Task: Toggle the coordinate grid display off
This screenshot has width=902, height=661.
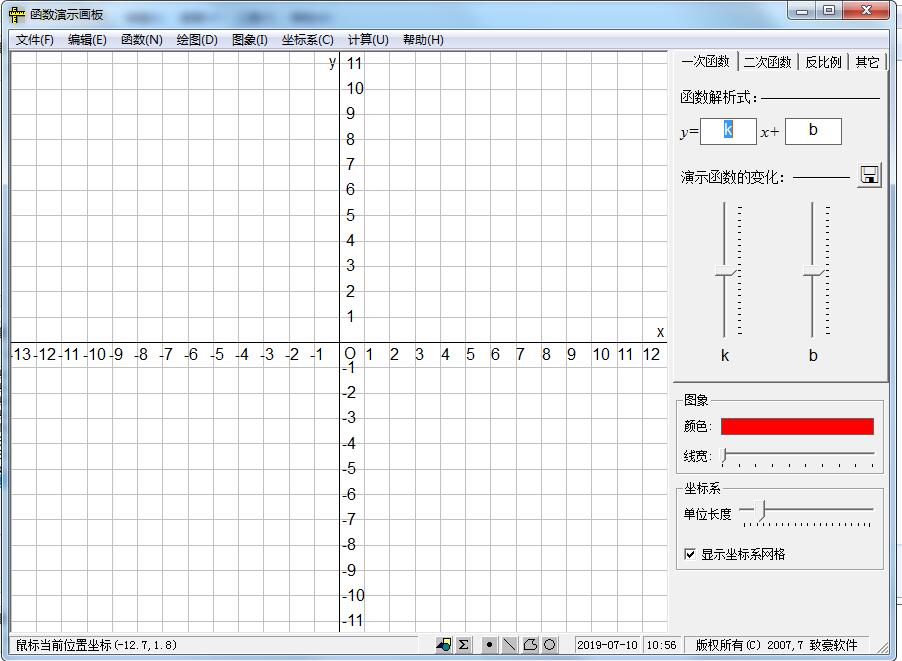Action: pos(690,554)
